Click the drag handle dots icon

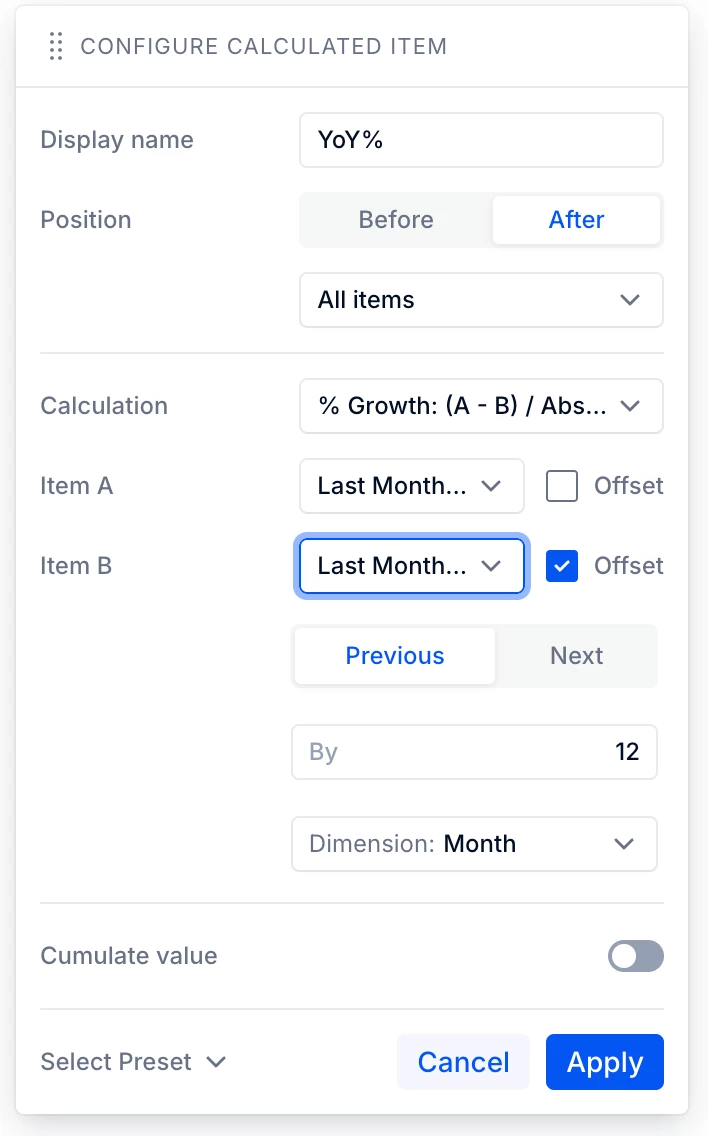point(56,46)
